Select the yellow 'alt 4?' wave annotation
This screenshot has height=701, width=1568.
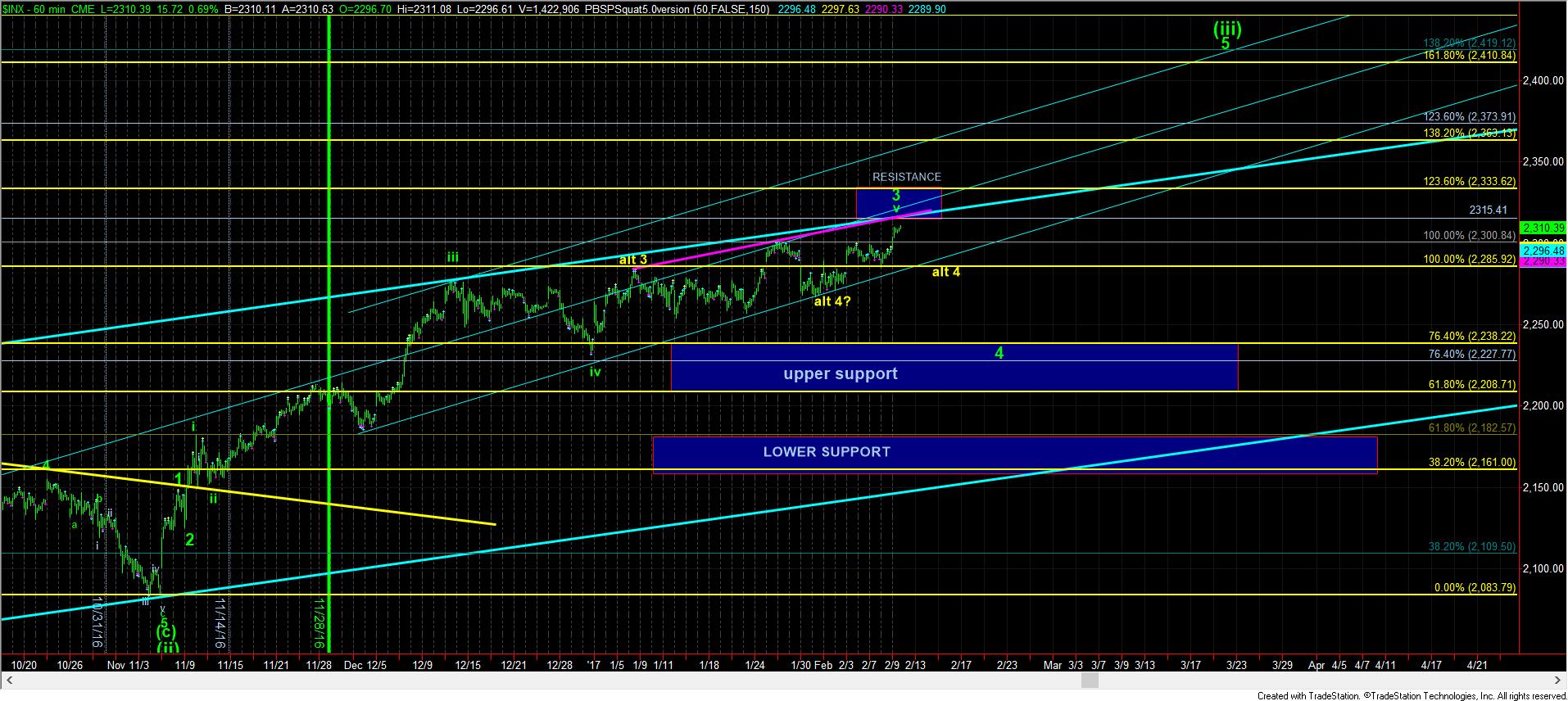(832, 301)
